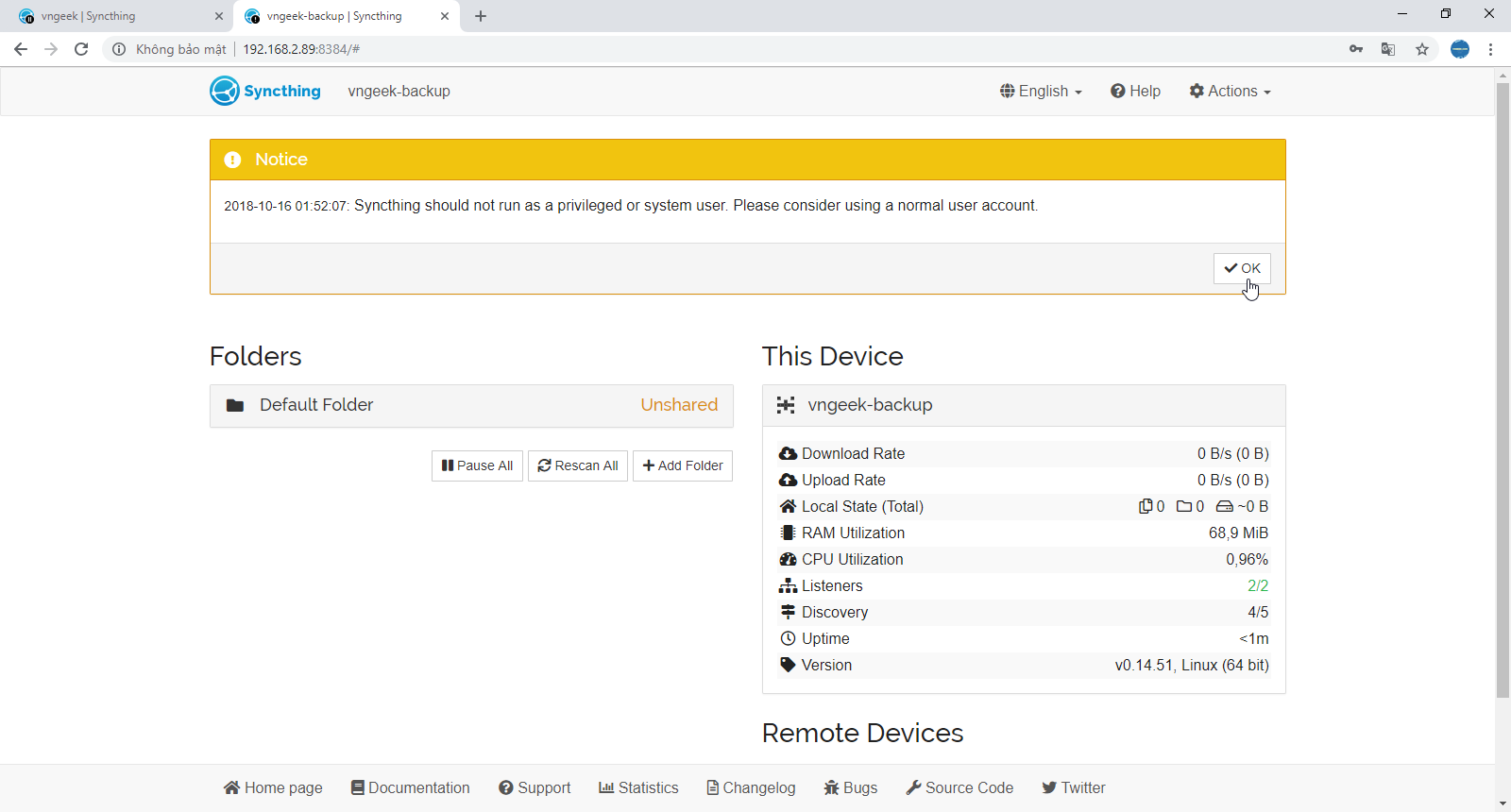
Task: Click the site info not-secure icon
Action: pyautogui.click(x=119, y=49)
